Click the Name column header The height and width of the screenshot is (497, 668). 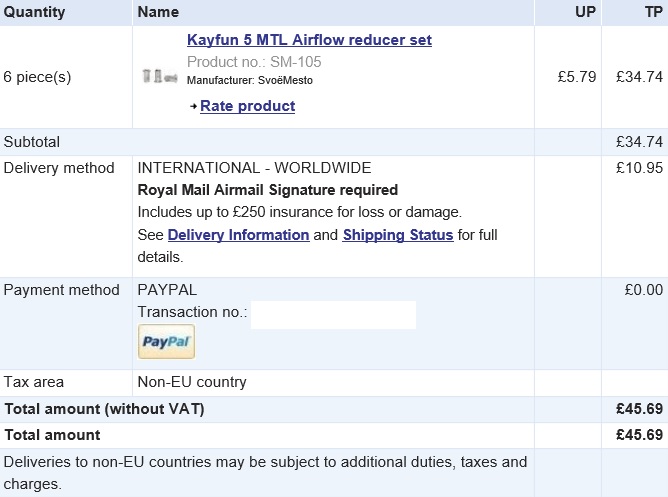pyautogui.click(x=158, y=12)
